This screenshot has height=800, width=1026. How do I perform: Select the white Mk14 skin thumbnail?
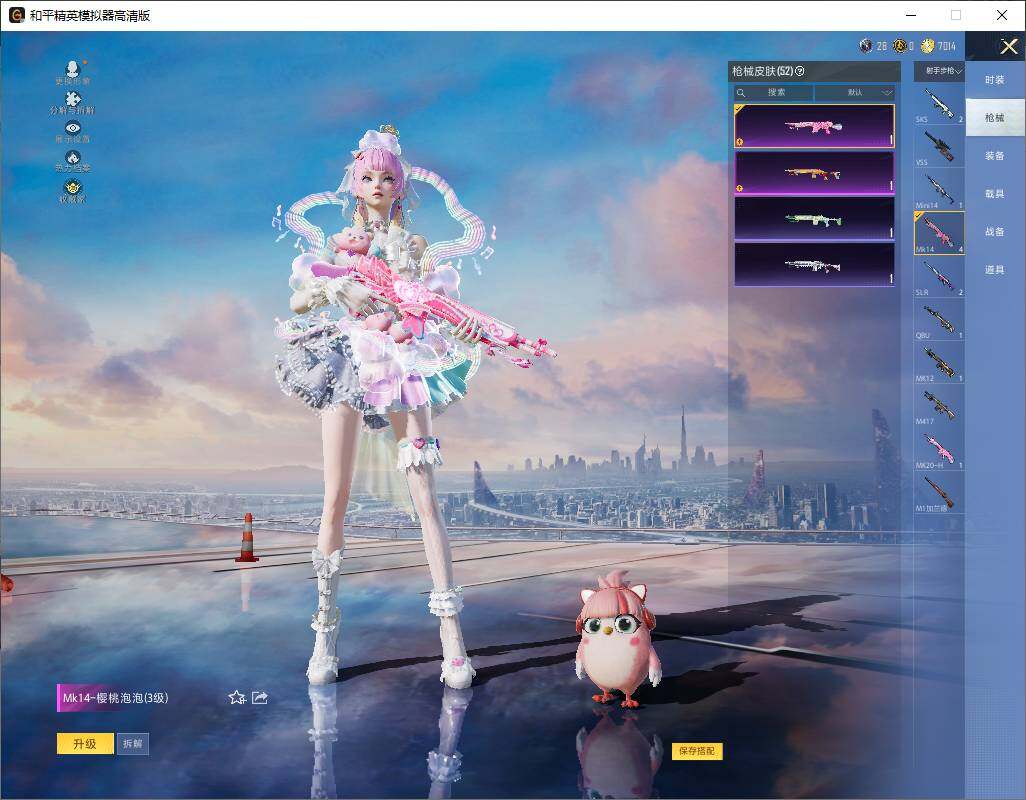pos(814,264)
